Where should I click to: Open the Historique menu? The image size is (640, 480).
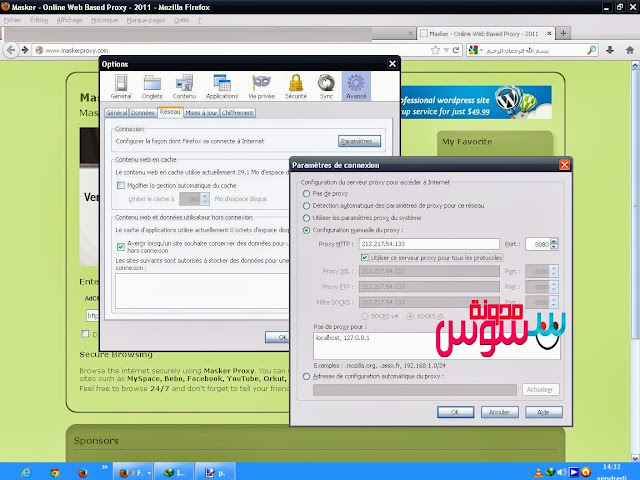pos(104,20)
